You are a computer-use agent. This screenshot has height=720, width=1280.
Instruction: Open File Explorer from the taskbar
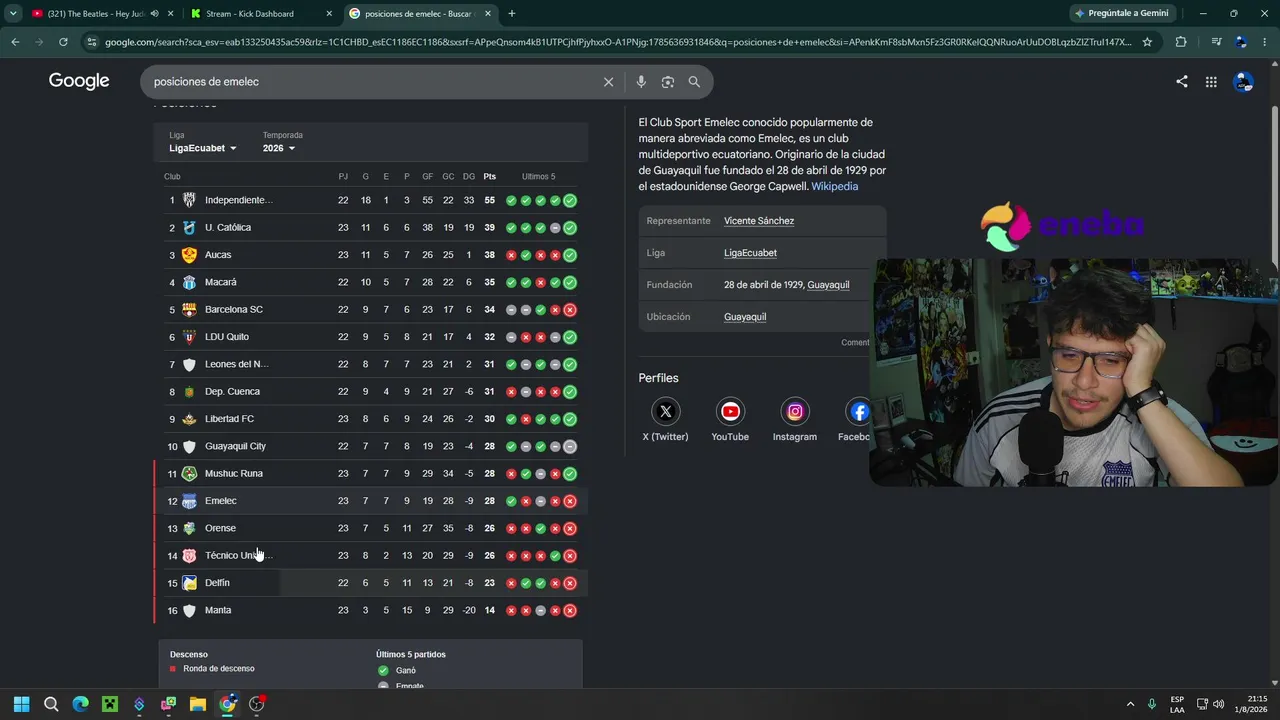coord(198,704)
